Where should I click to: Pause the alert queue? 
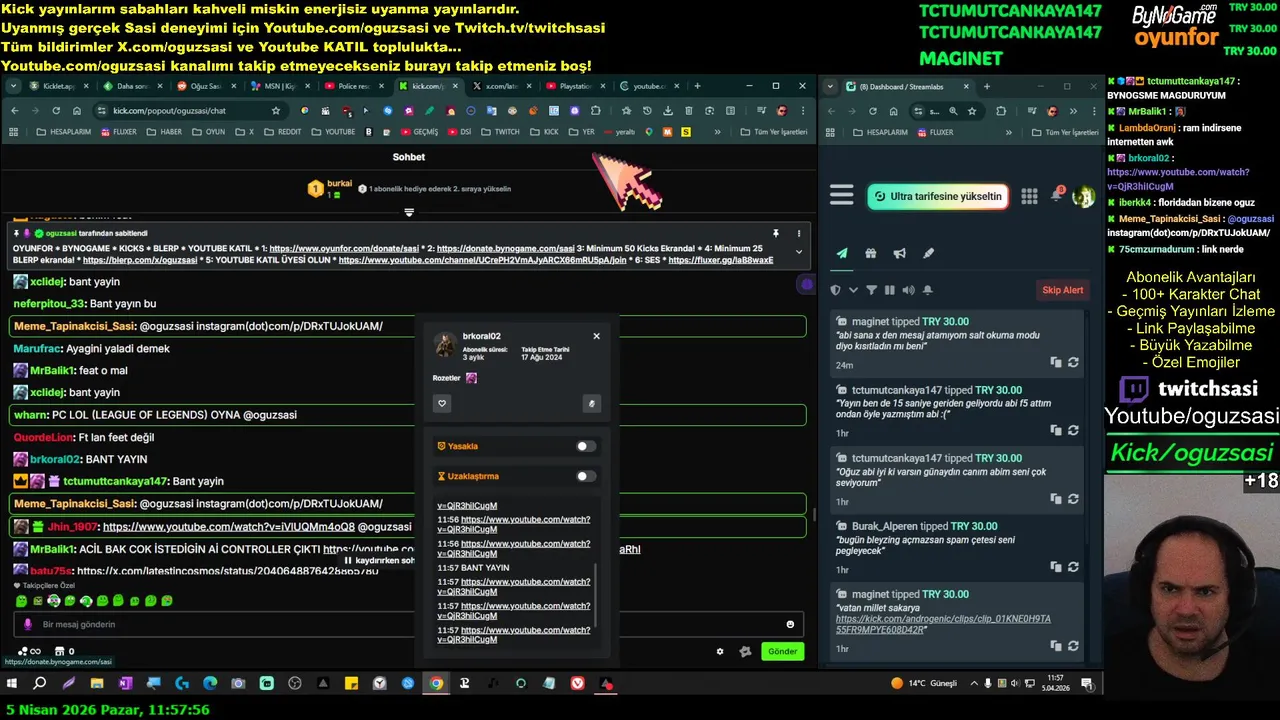point(890,290)
